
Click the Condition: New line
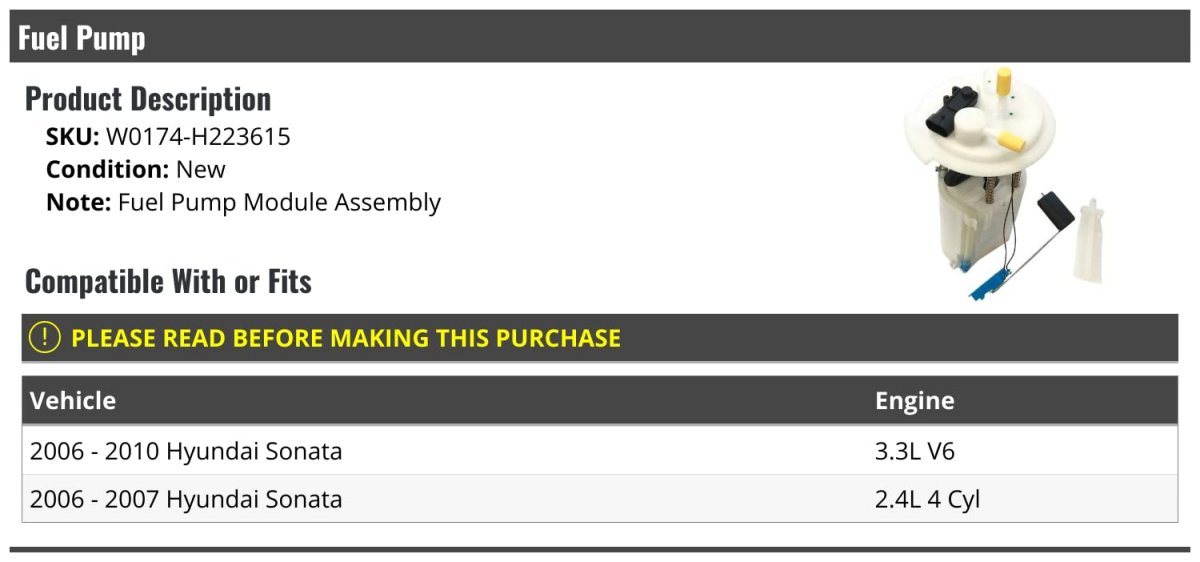pyautogui.click(x=136, y=169)
